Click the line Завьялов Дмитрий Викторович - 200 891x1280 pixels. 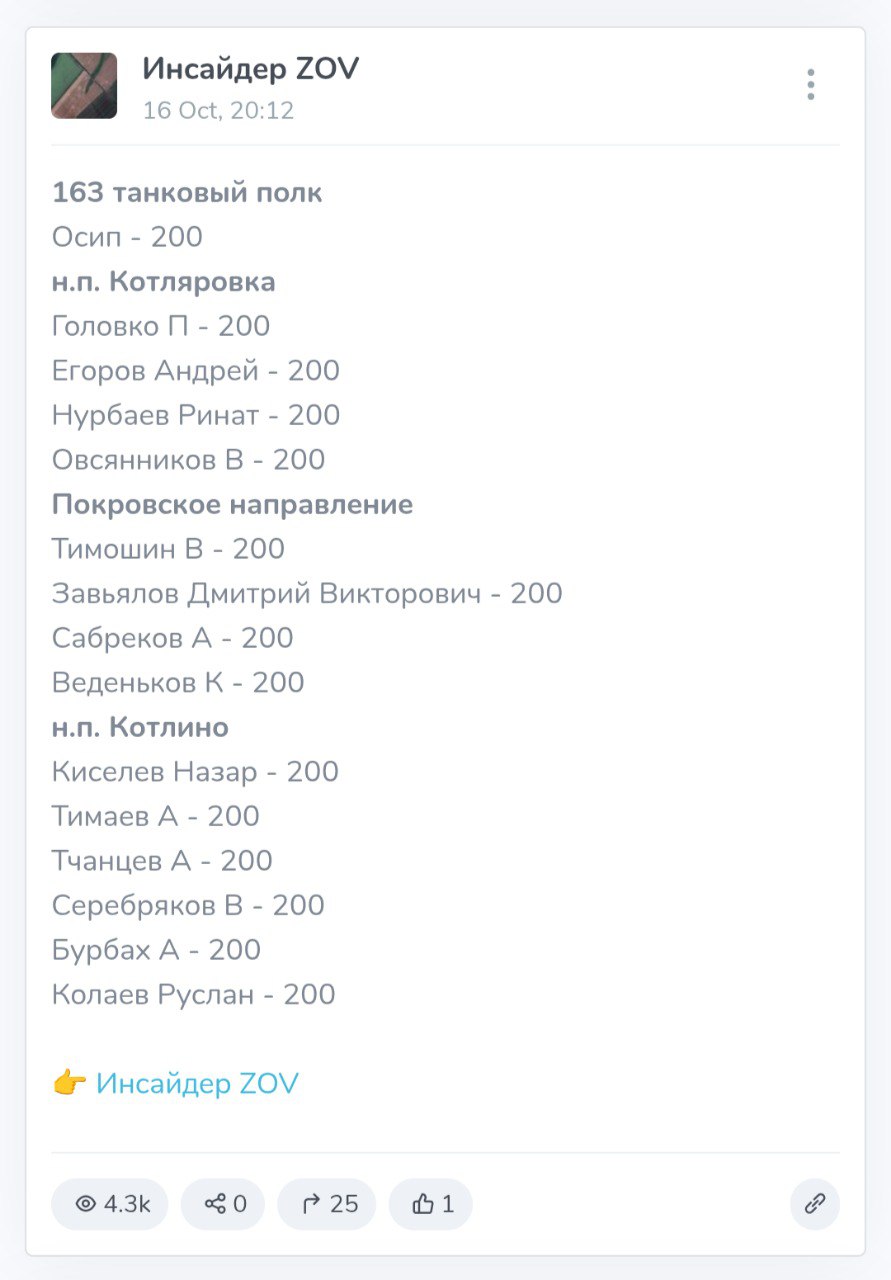click(307, 594)
